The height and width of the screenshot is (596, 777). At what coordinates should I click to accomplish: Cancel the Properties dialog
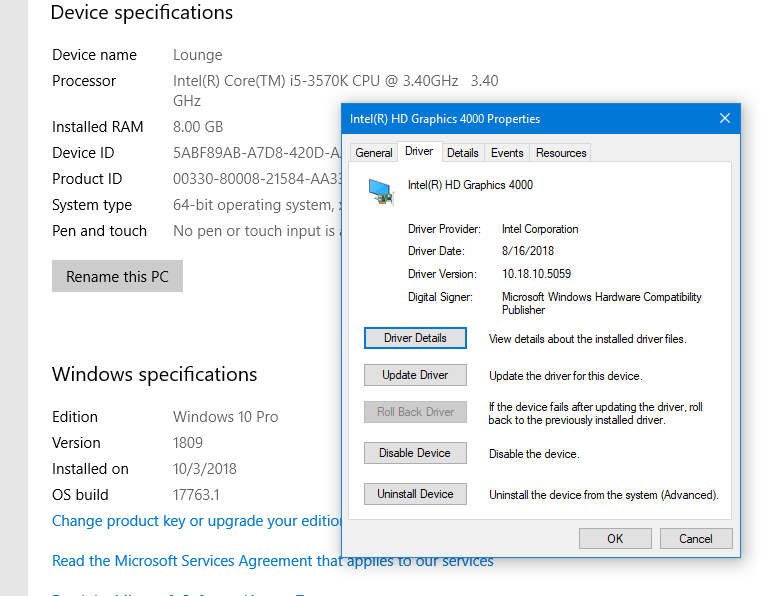[x=696, y=538]
